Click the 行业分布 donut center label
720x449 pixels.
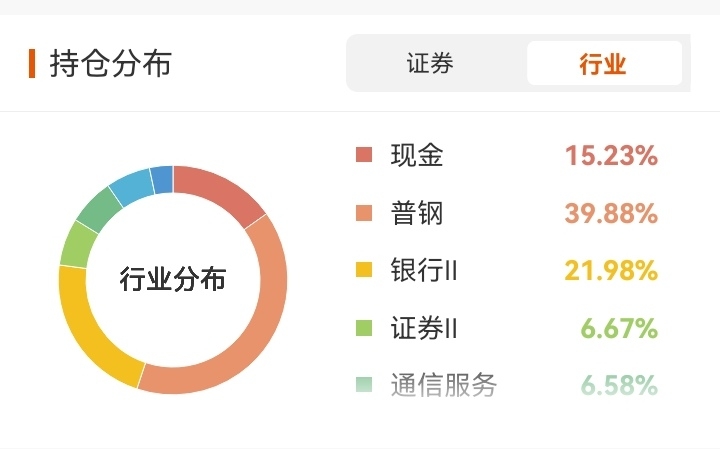pos(173,279)
